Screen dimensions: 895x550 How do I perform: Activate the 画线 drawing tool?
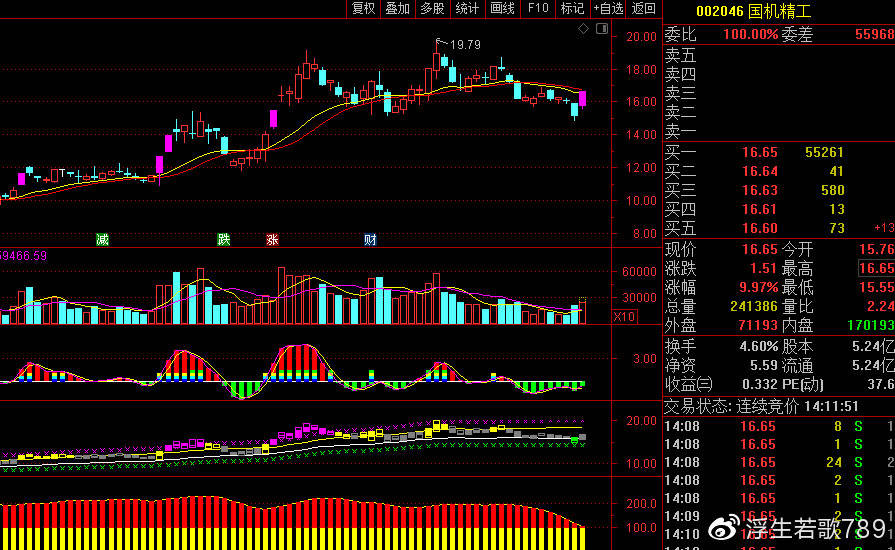[x=503, y=9]
